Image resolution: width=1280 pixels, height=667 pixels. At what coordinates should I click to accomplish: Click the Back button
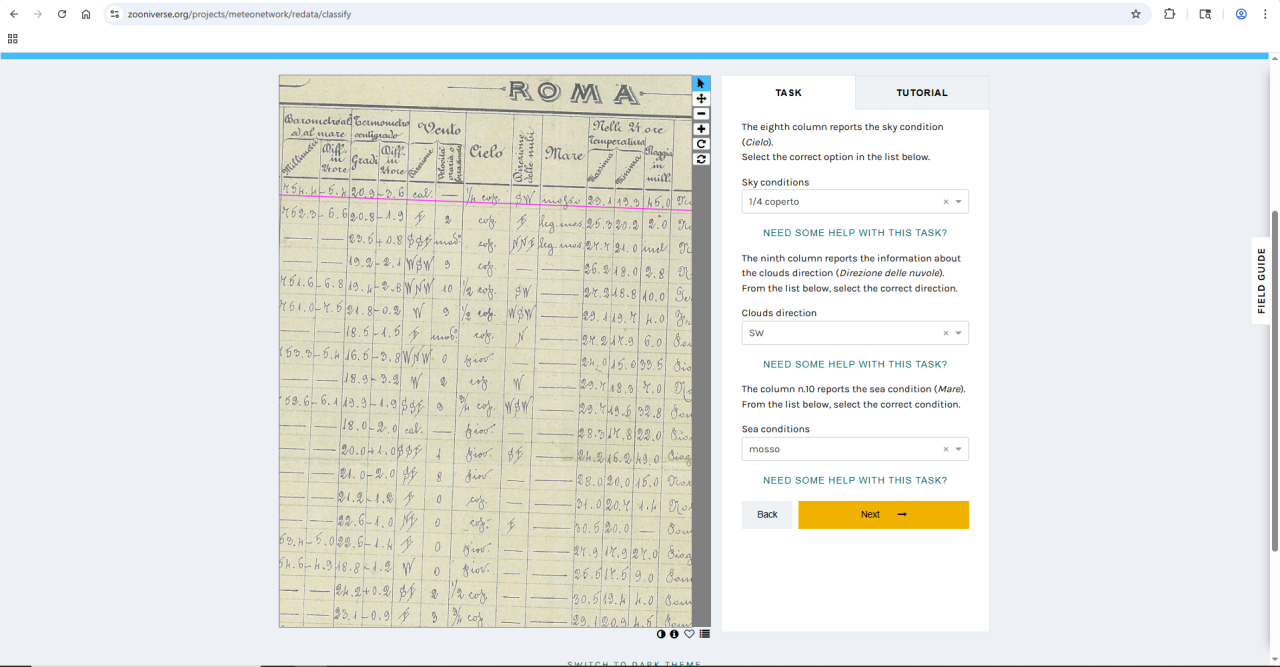tap(767, 514)
